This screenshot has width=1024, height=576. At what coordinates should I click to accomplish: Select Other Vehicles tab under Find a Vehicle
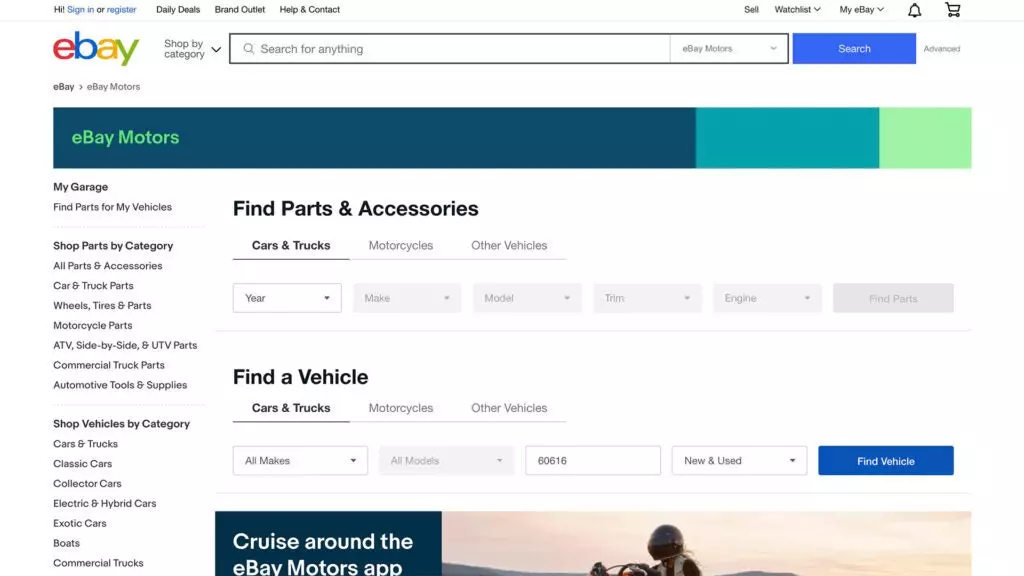tap(509, 408)
